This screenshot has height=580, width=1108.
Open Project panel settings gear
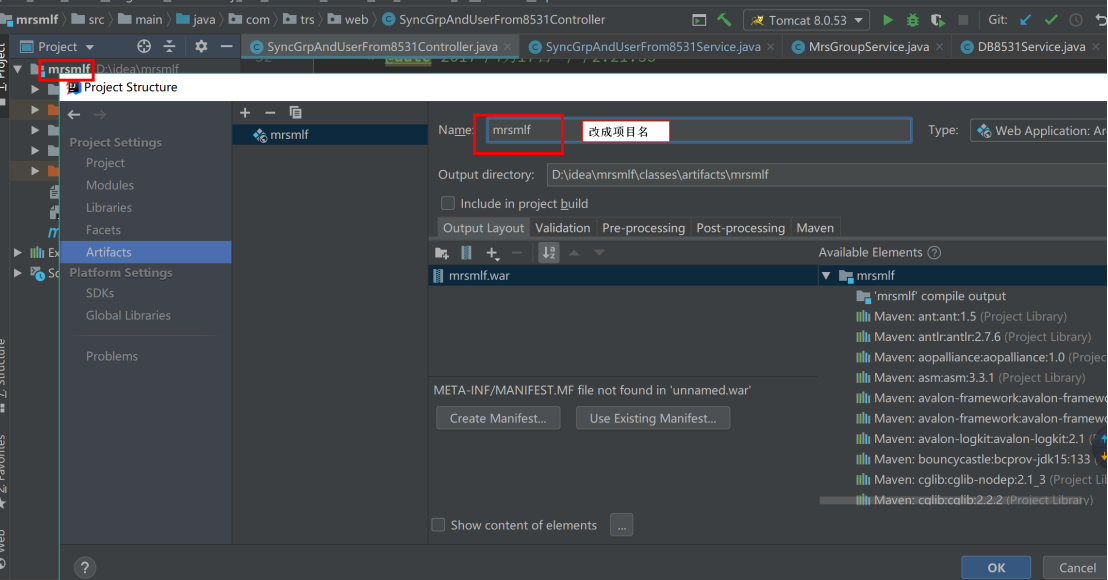click(201, 47)
